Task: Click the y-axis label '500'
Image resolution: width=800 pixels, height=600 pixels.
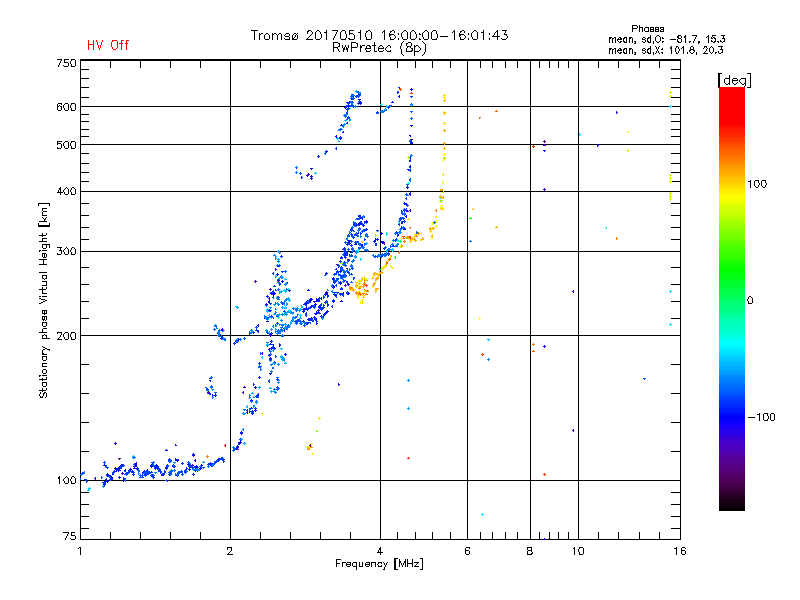Action: click(66, 145)
